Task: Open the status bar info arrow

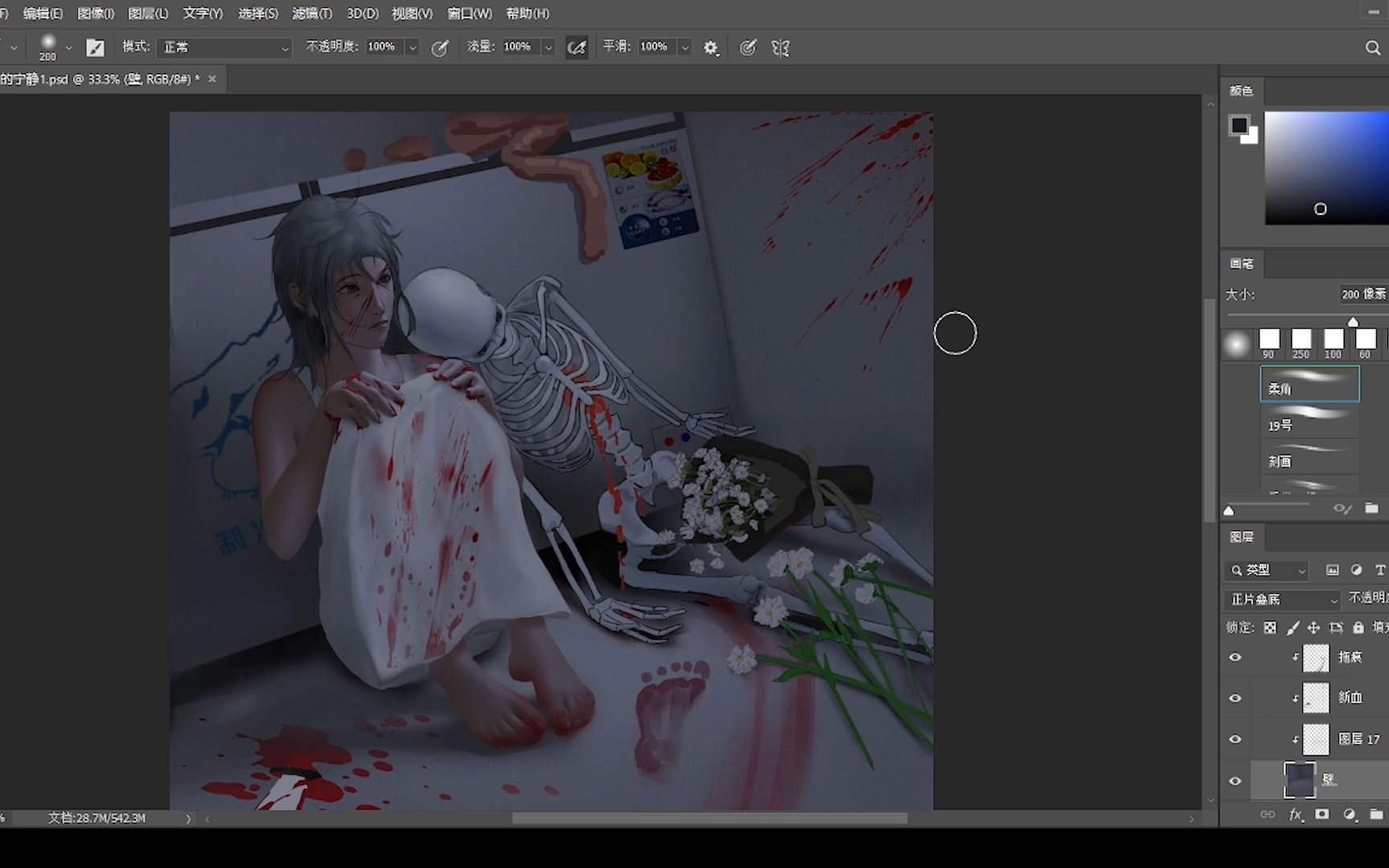Action: pyautogui.click(x=189, y=819)
